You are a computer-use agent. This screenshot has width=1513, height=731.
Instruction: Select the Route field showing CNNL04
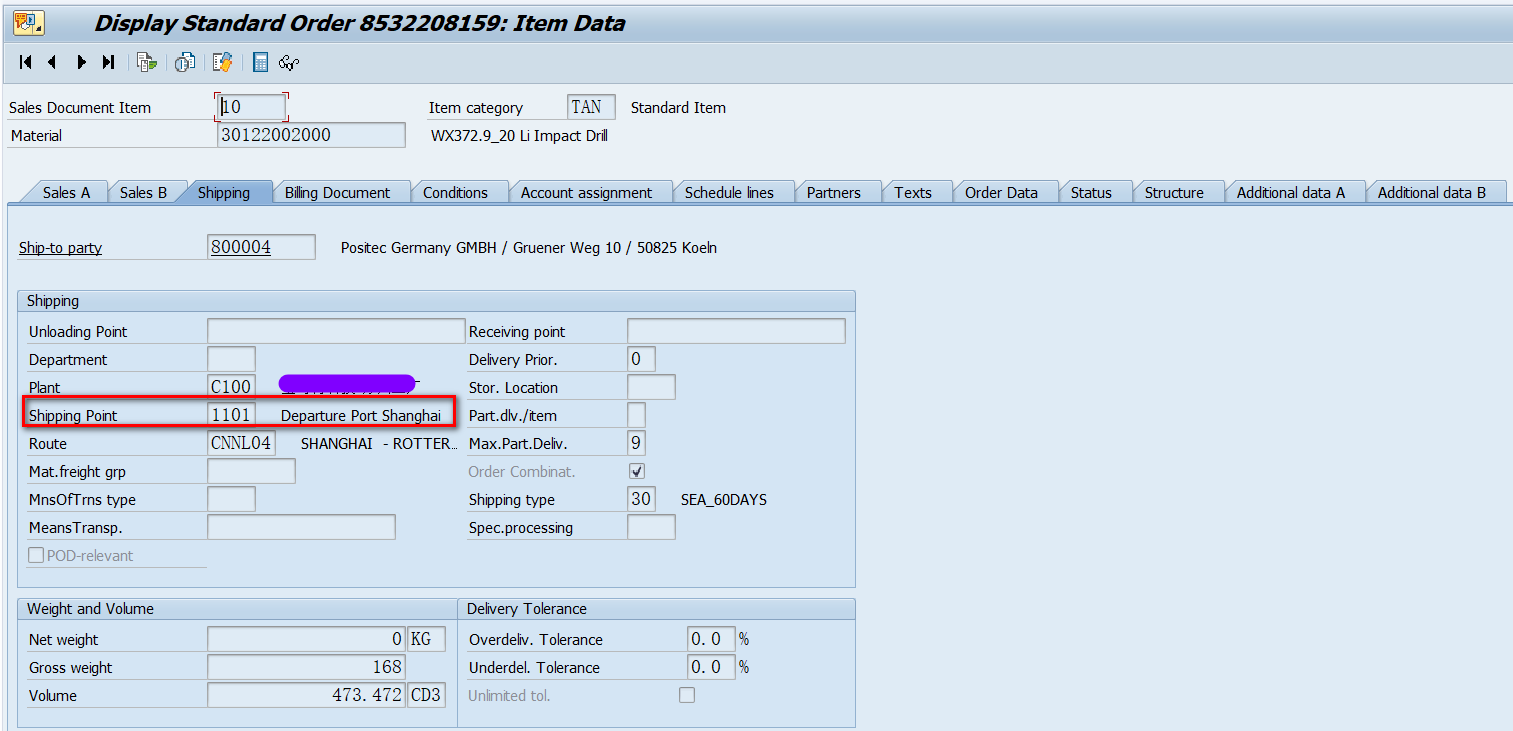[x=240, y=443]
